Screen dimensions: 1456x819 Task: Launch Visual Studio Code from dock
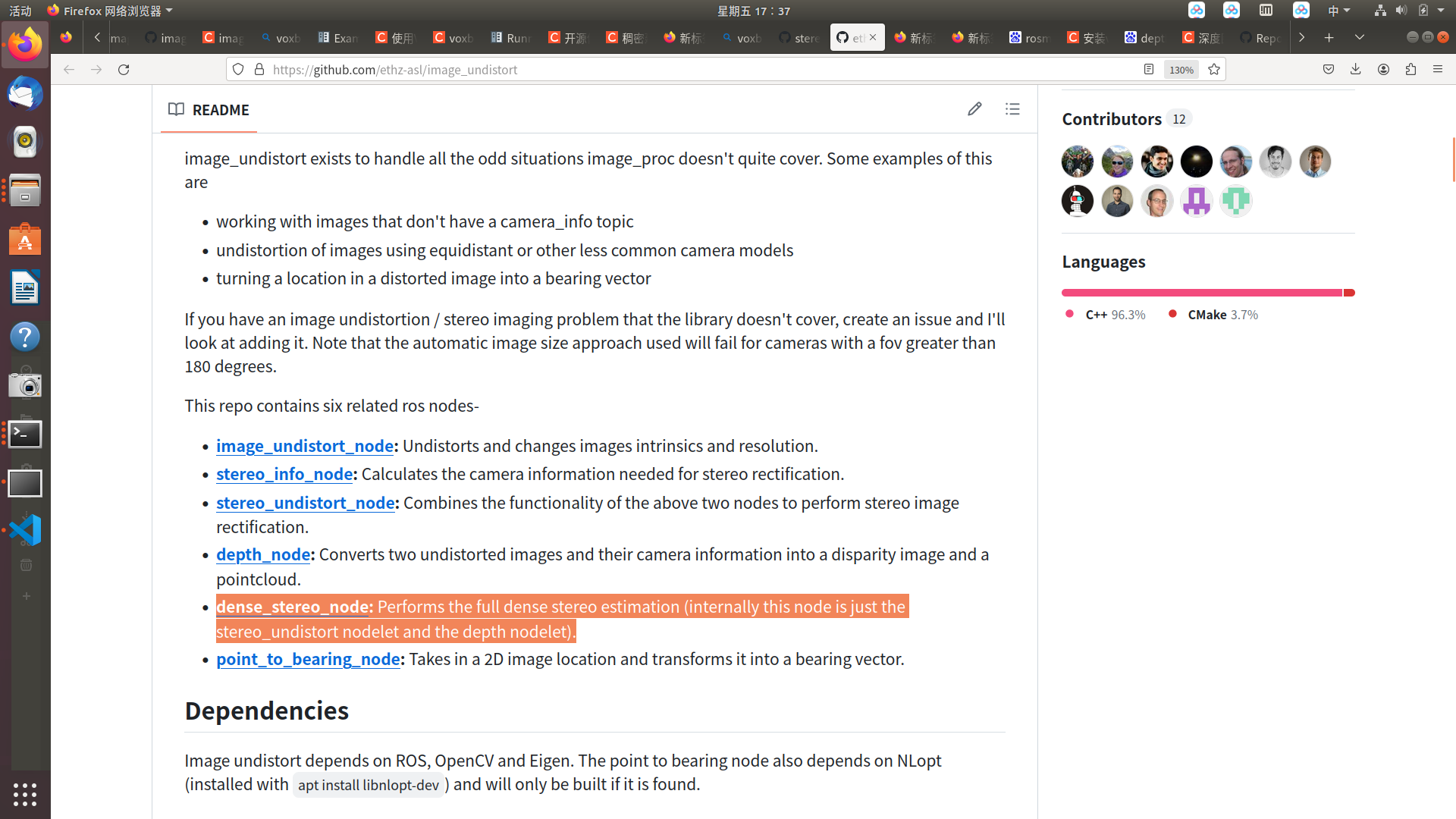pyautogui.click(x=25, y=530)
